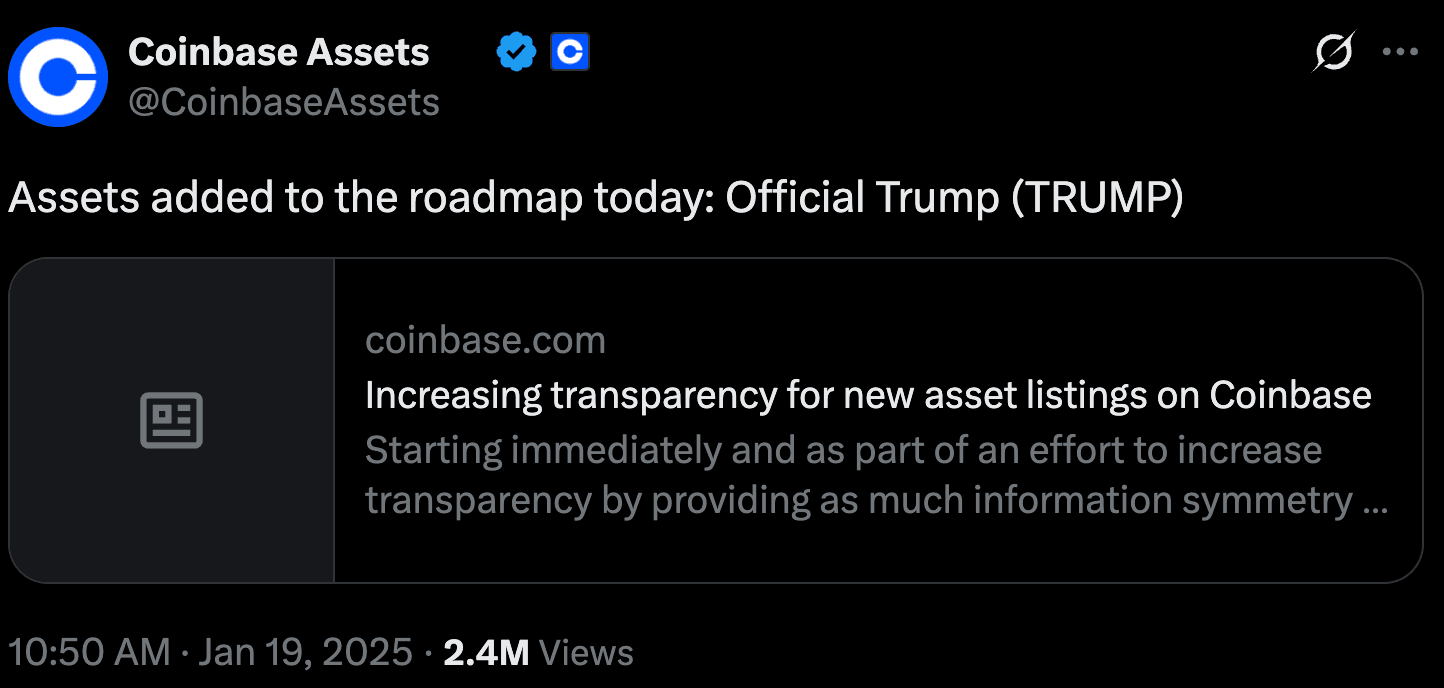Open Grok actions for this post

pyautogui.click(x=1334, y=52)
